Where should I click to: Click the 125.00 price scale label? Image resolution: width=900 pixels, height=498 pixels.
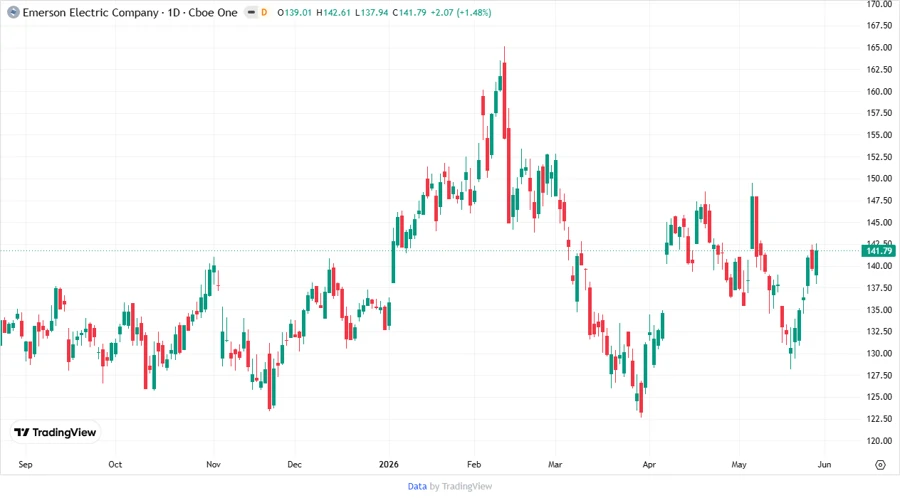click(x=879, y=397)
